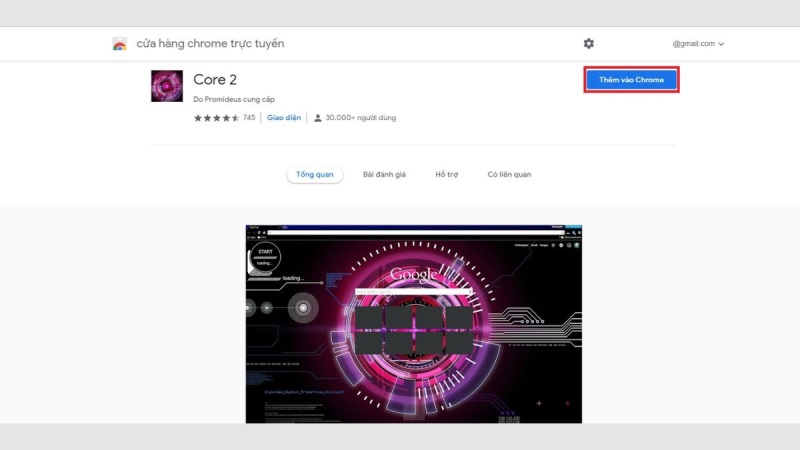Click the gray tile grid in preview
The image size is (800, 450).
pyautogui.click(x=413, y=328)
